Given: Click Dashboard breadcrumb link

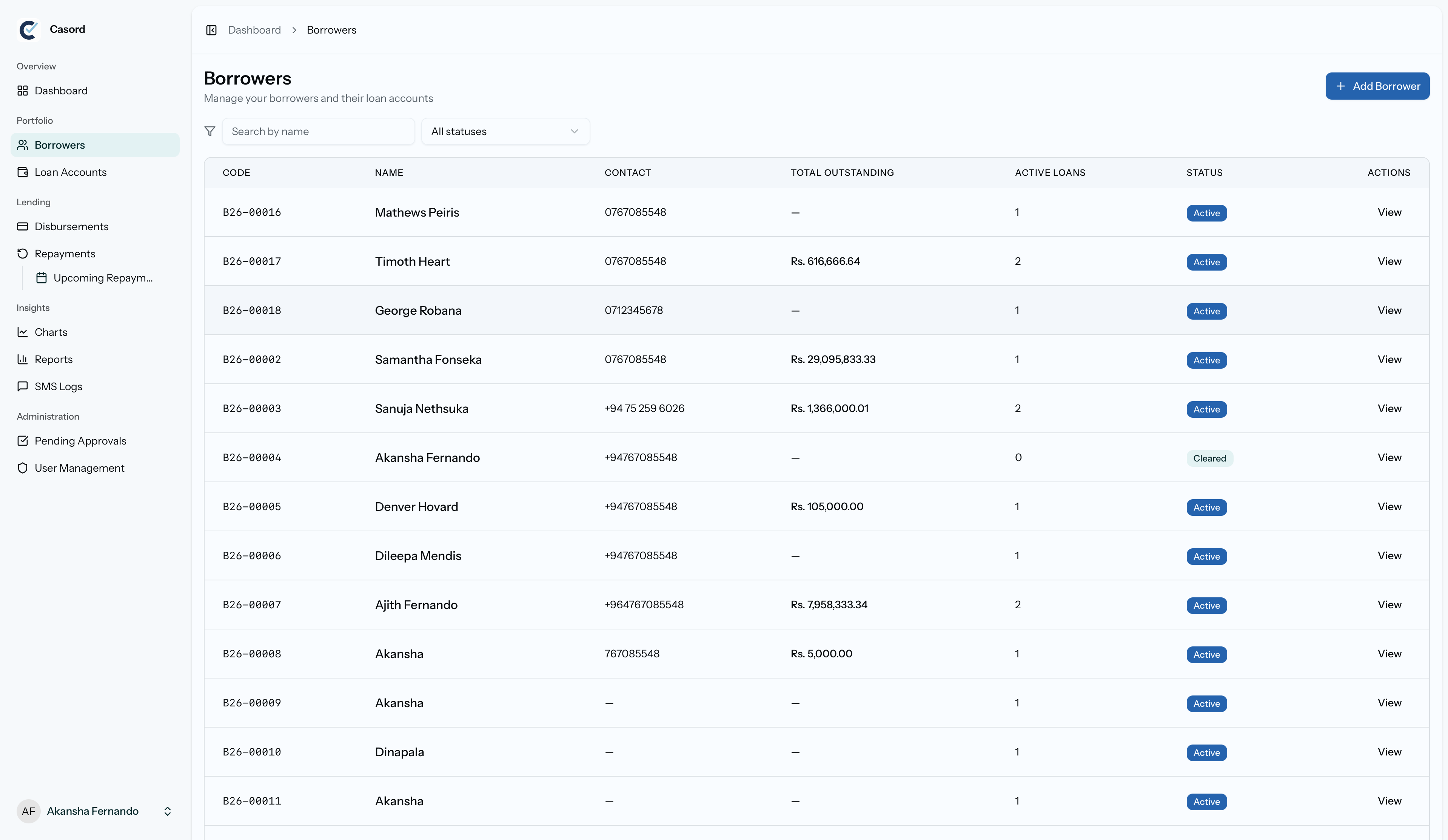Looking at the screenshot, I should click(254, 30).
